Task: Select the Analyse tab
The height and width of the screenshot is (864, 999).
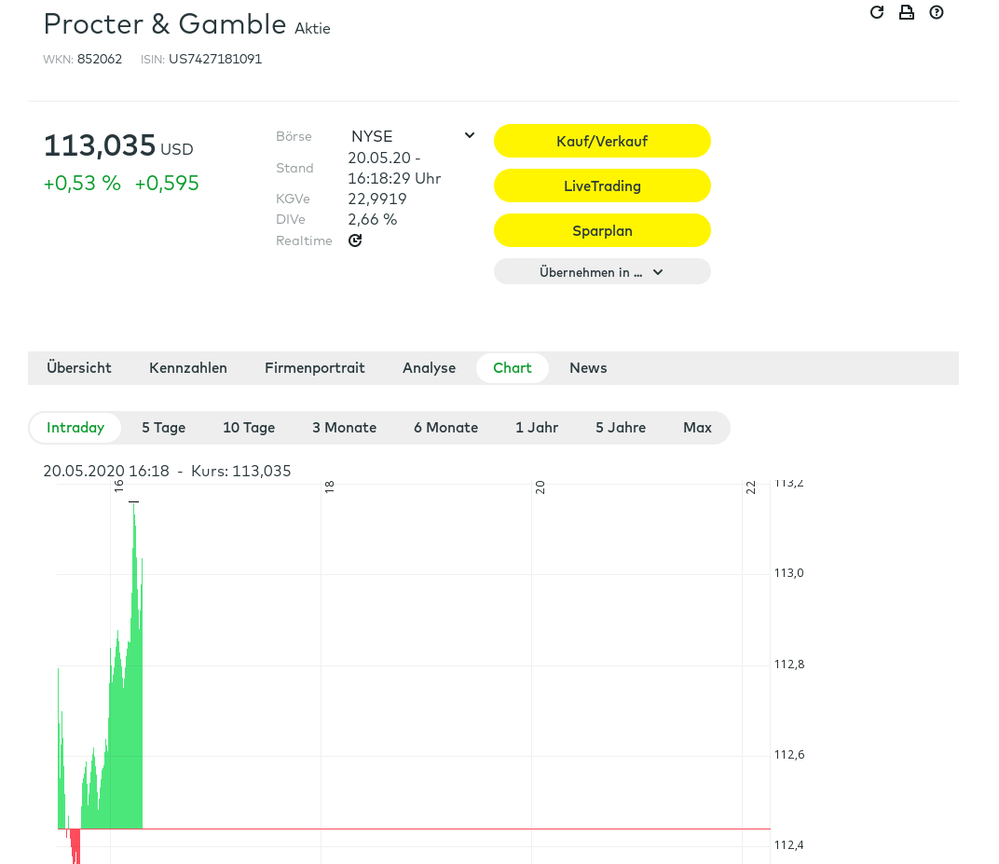Action: pyautogui.click(x=429, y=368)
